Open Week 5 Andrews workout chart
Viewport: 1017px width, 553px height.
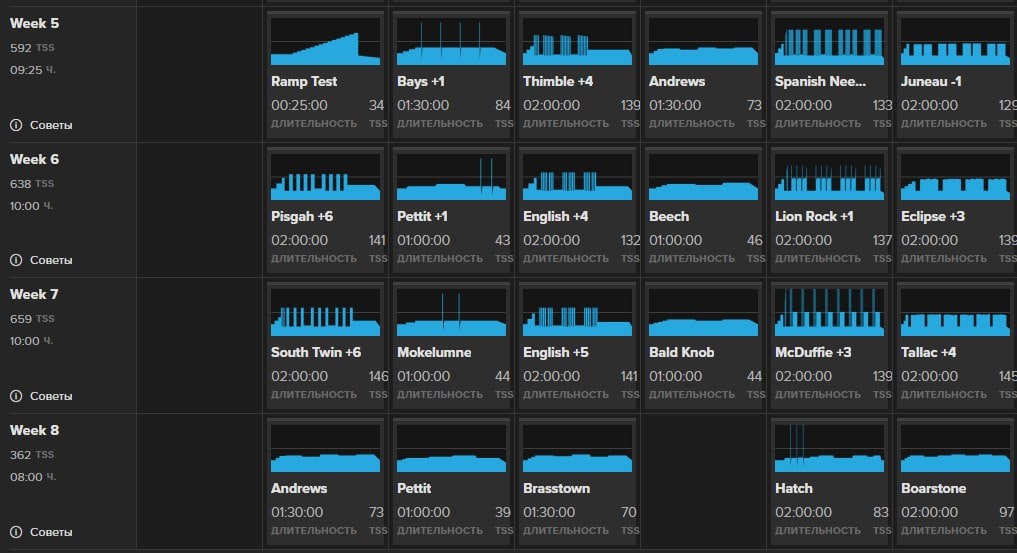[x=703, y=41]
